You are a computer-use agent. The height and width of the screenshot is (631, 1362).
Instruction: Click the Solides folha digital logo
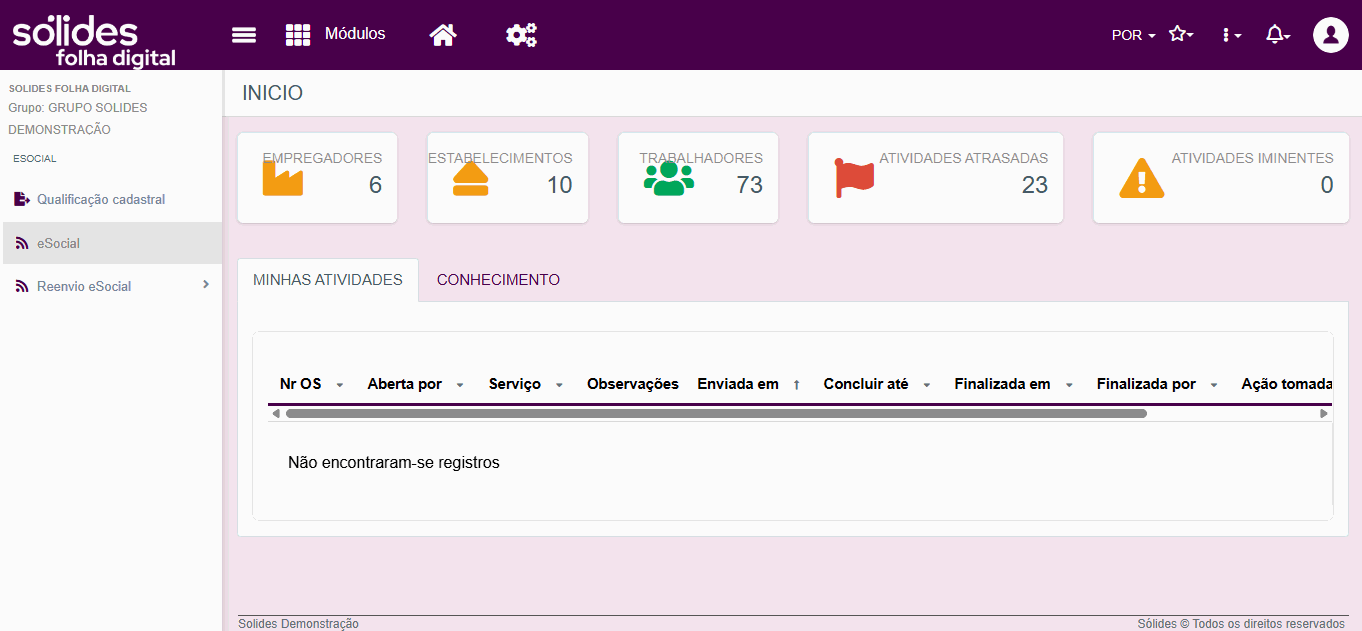94,41
